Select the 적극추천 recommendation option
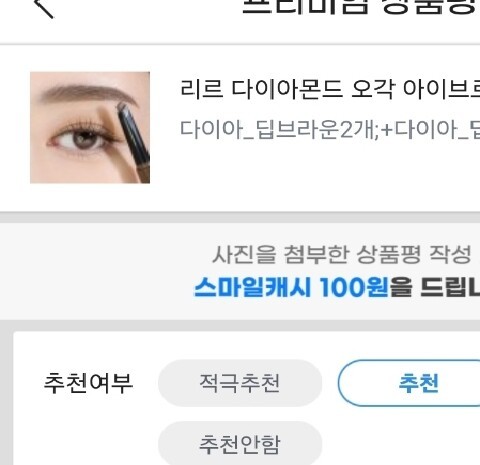 pyautogui.click(x=240, y=383)
